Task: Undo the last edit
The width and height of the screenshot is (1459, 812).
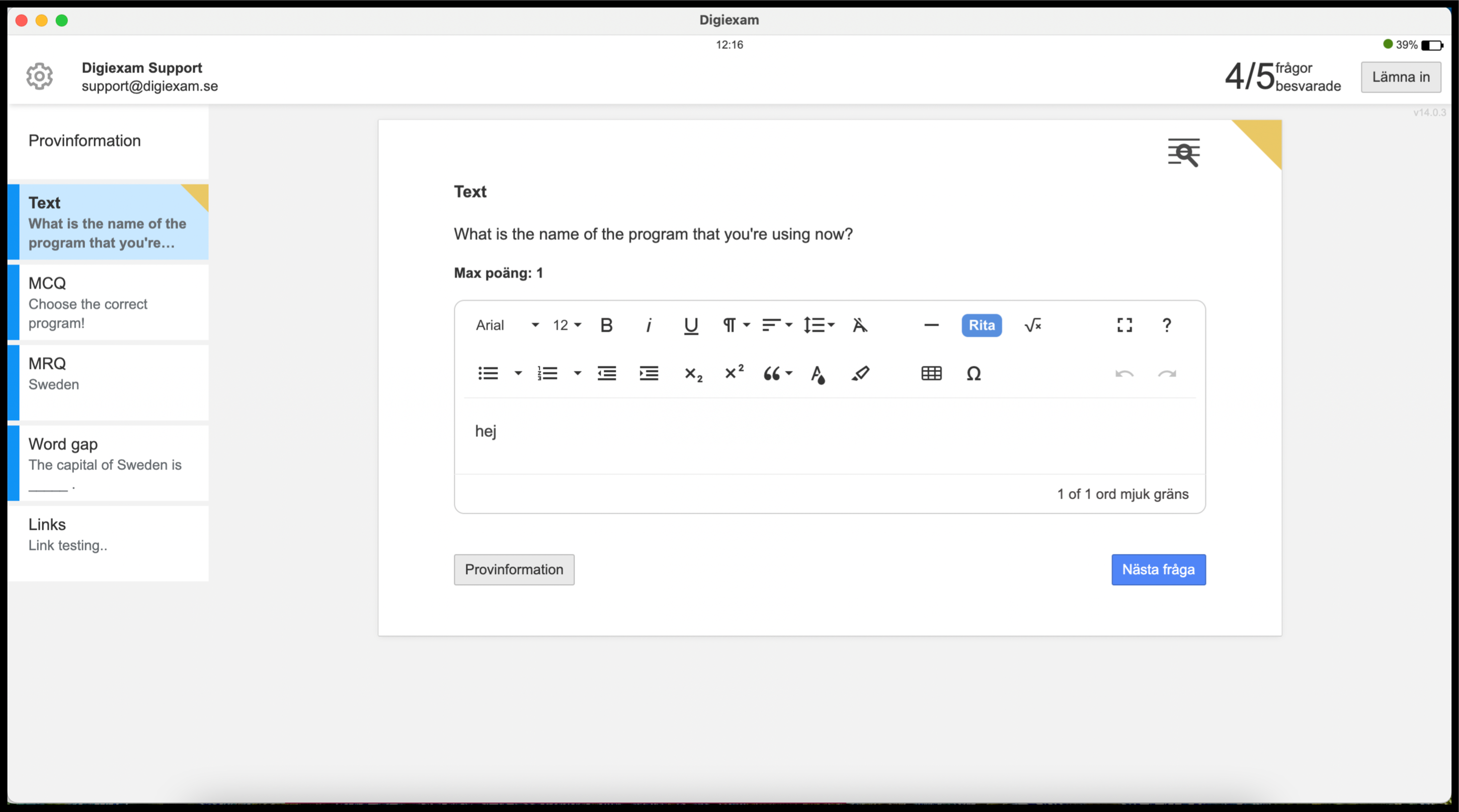Action: pos(1124,373)
